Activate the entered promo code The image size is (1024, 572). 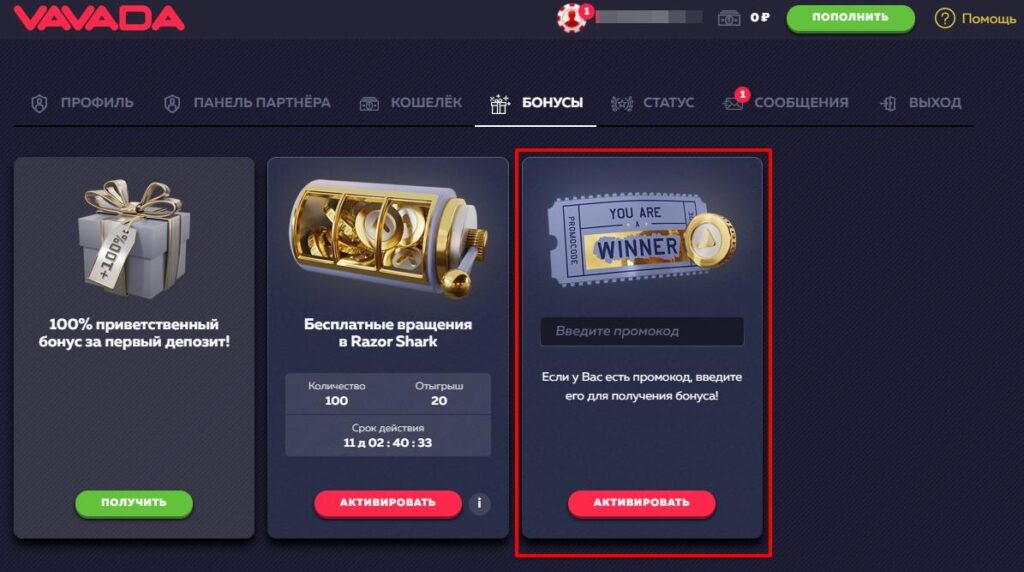tap(641, 503)
